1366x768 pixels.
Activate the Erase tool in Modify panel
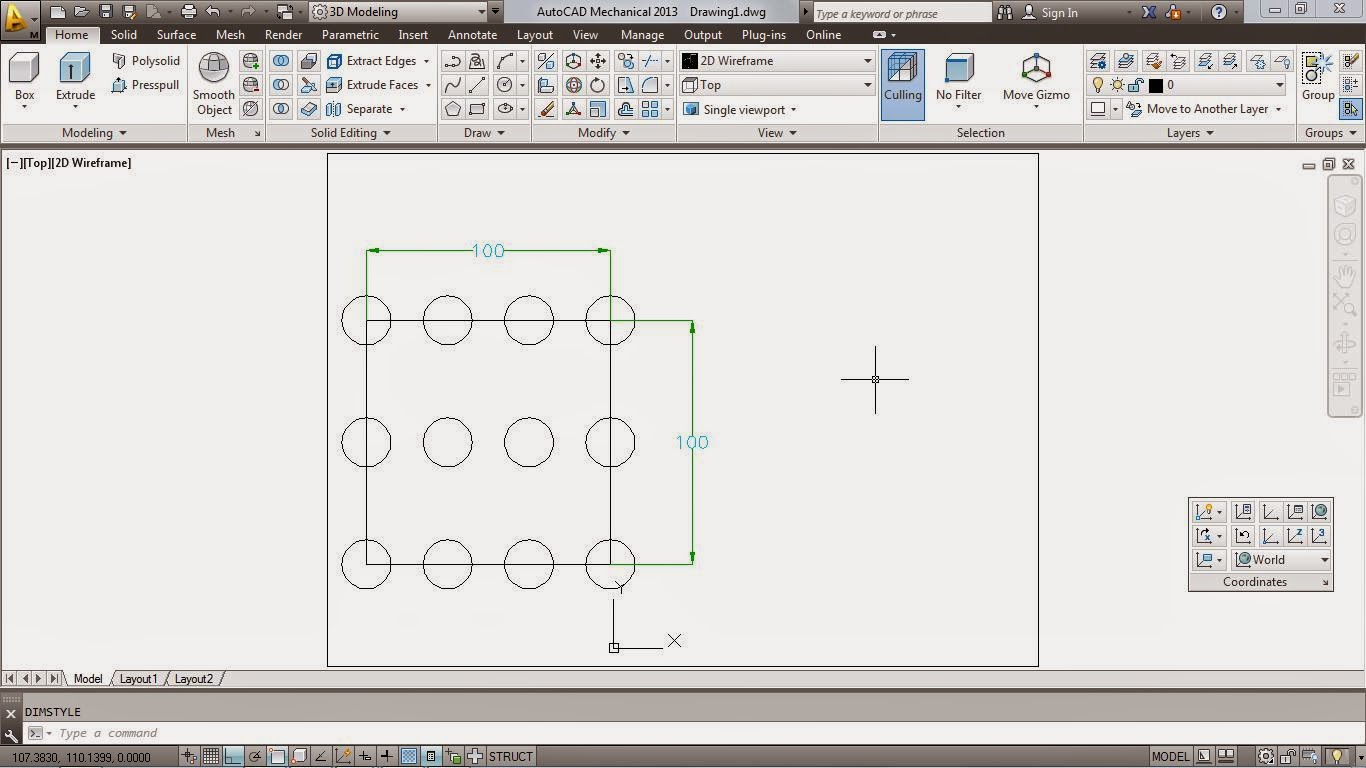click(546, 109)
